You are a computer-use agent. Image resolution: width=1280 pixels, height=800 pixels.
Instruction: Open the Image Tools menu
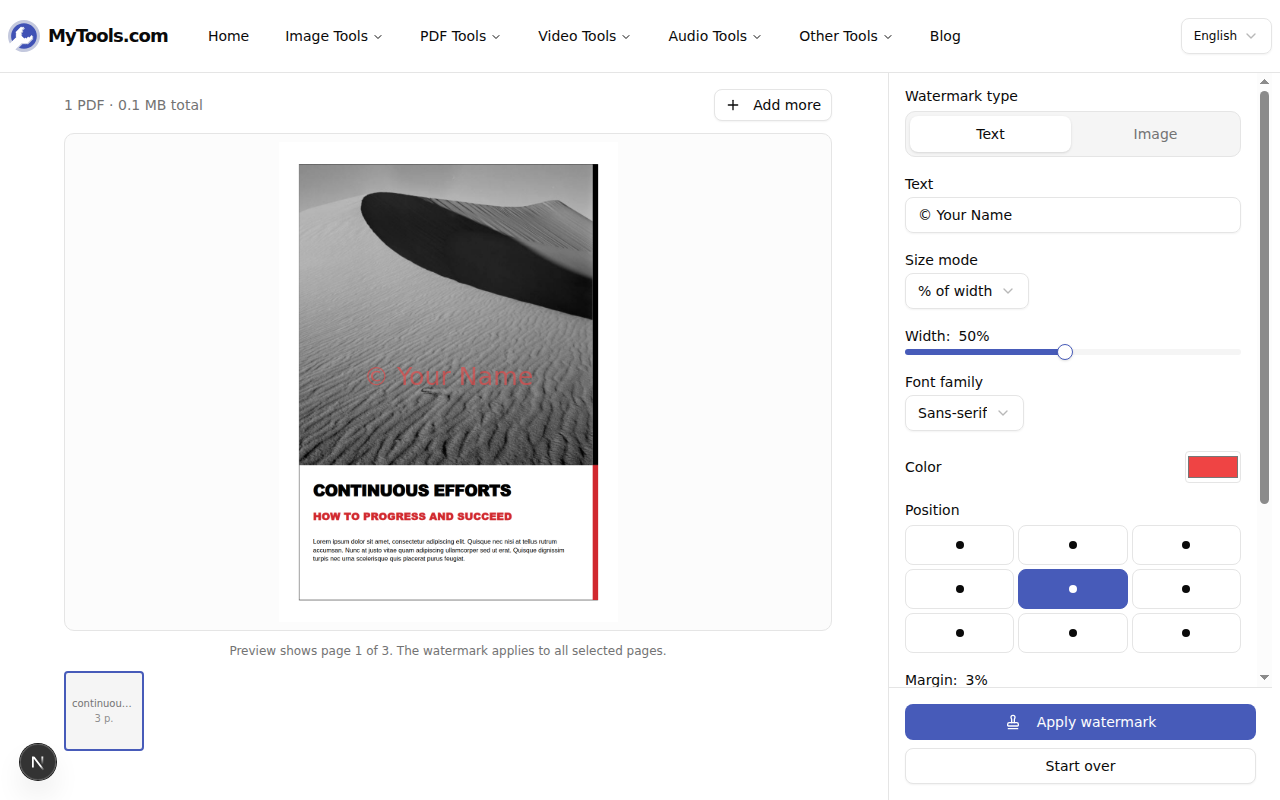click(x=333, y=36)
